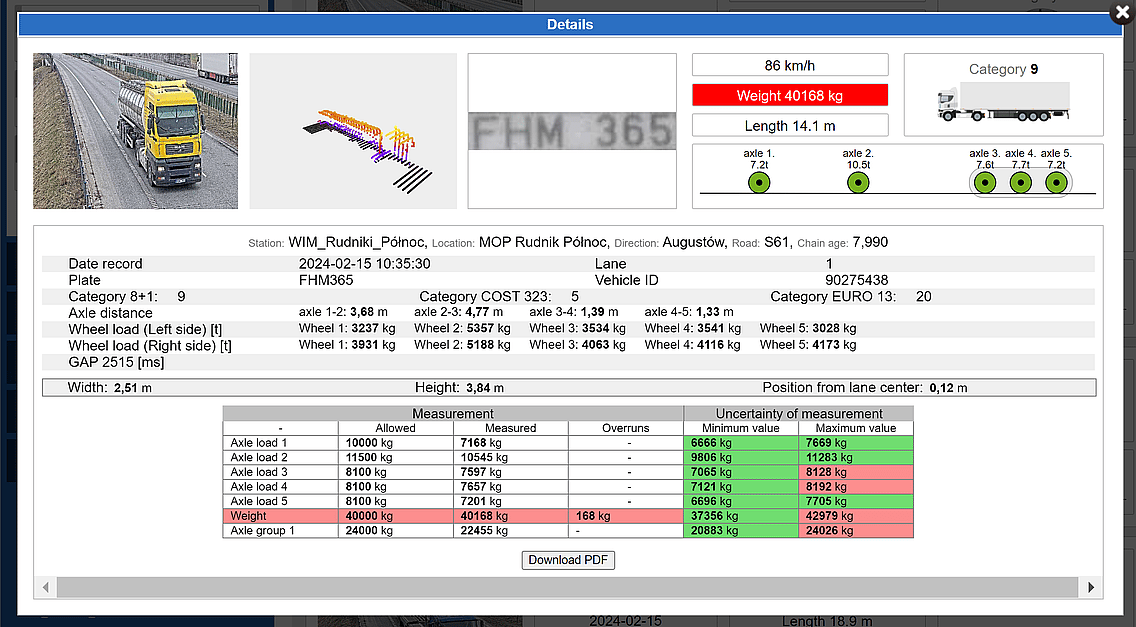This screenshot has width=1136, height=627.
Task: Click the 86 km/h speed field
Action: tap(790, 66)
